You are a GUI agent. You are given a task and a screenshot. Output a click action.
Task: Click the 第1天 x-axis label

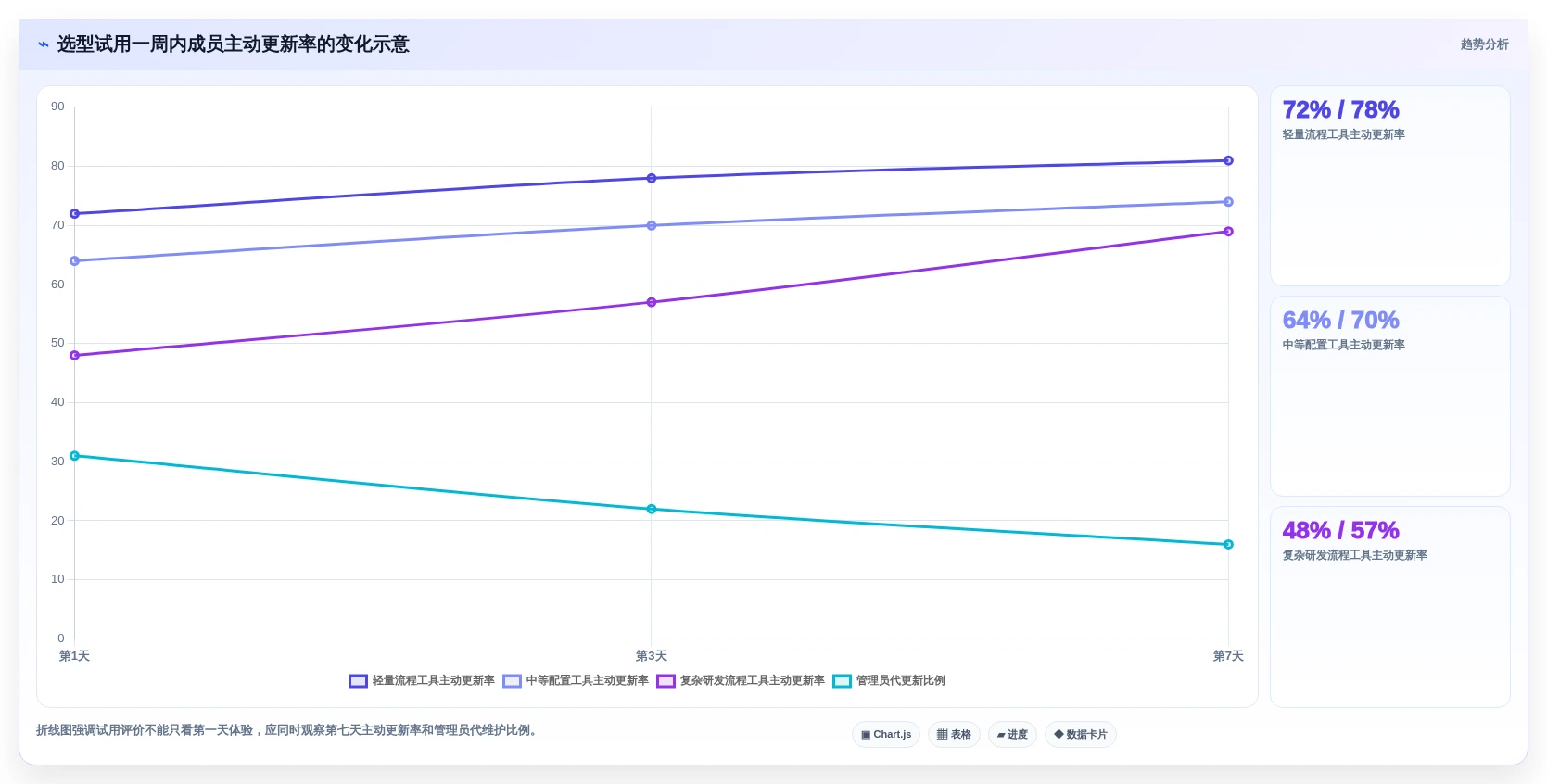pyautogui.click(x=74, y=656)
